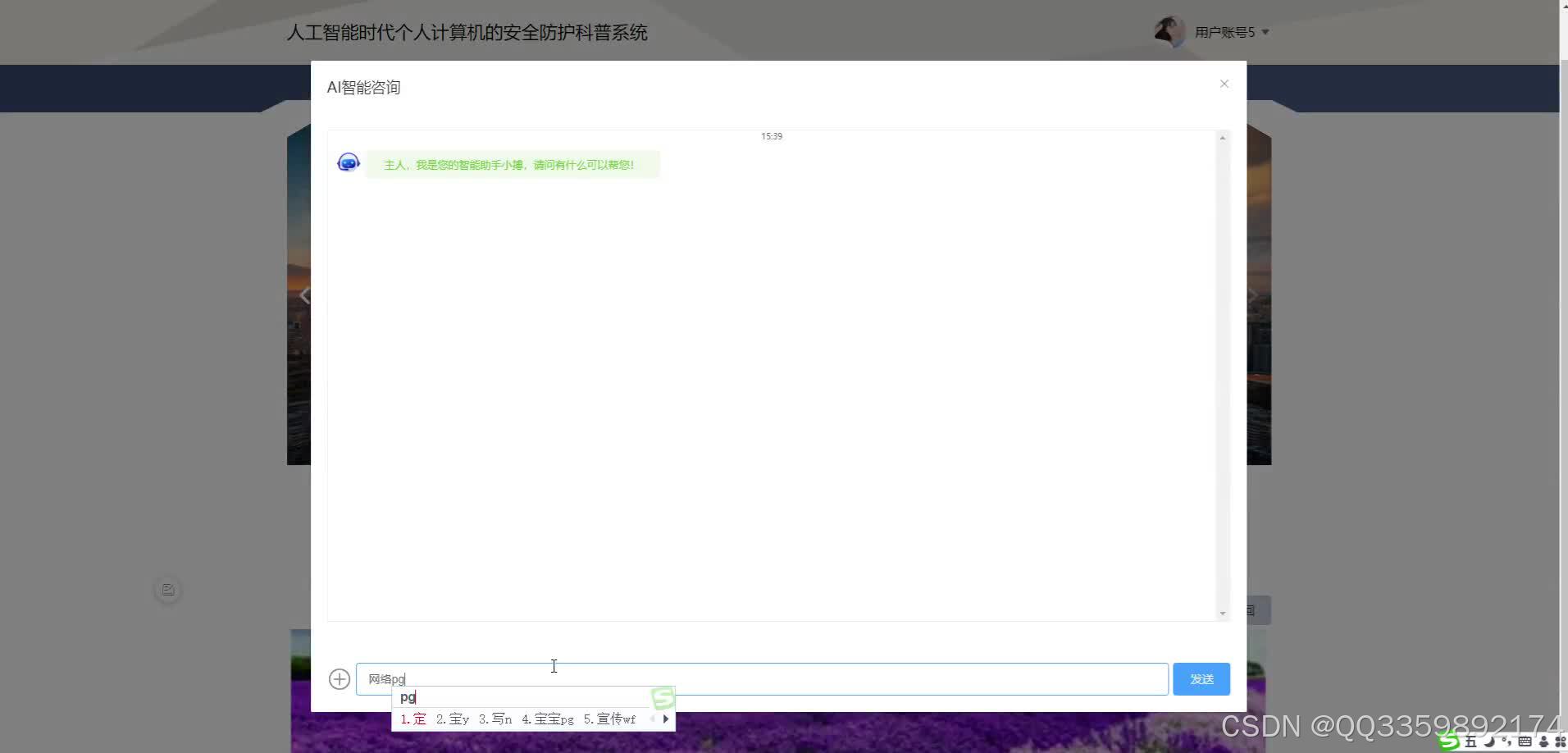The width and height of the screenshot is (1568, 753).
Task: Click the left carousel arrow
Action: (x=304, y=294)
